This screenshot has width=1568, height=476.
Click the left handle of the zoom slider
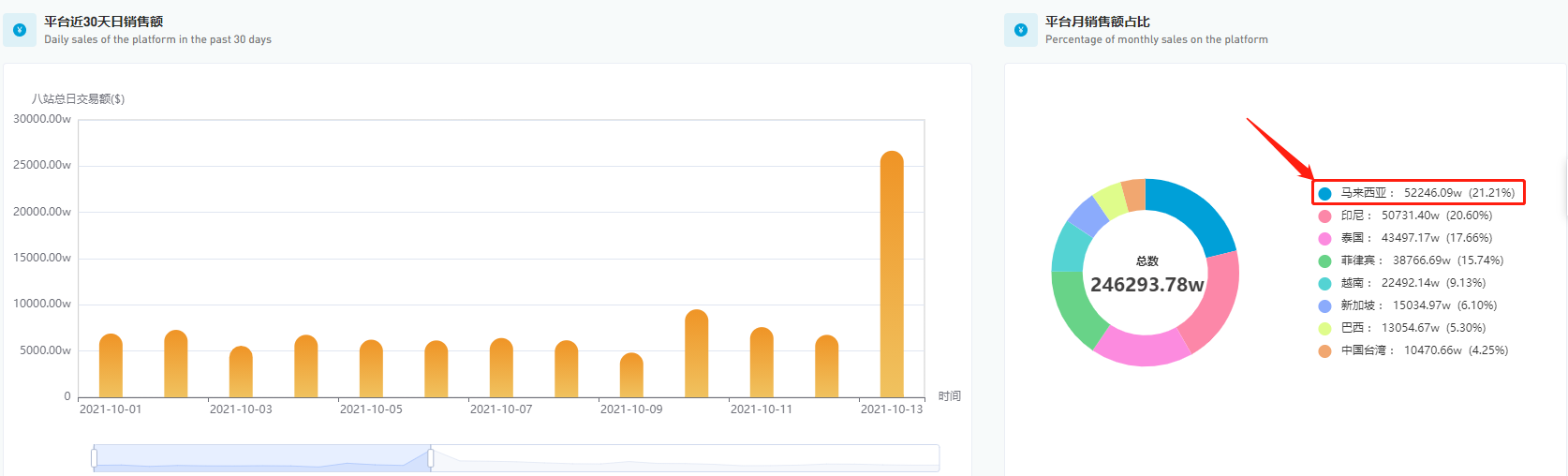[94, 458]
